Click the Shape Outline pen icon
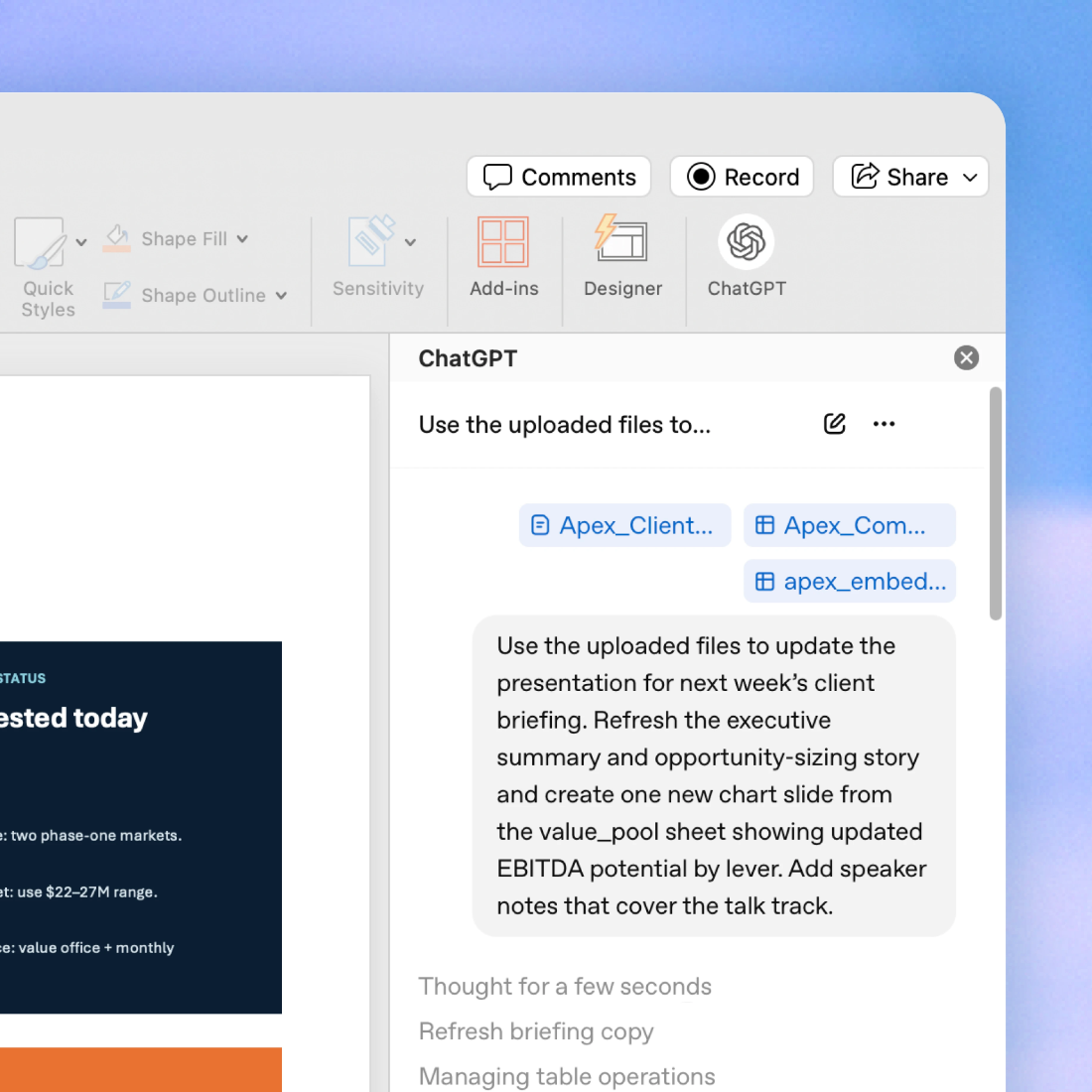This screenshot has height=1092, width=1092. 116,295
